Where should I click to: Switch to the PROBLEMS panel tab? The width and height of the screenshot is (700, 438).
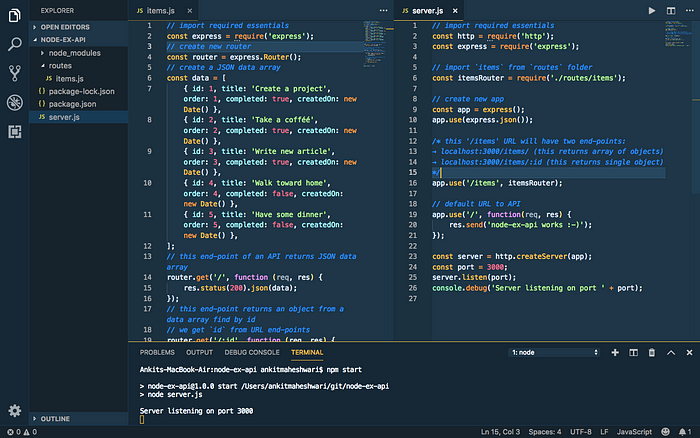(x=157, y=353)
